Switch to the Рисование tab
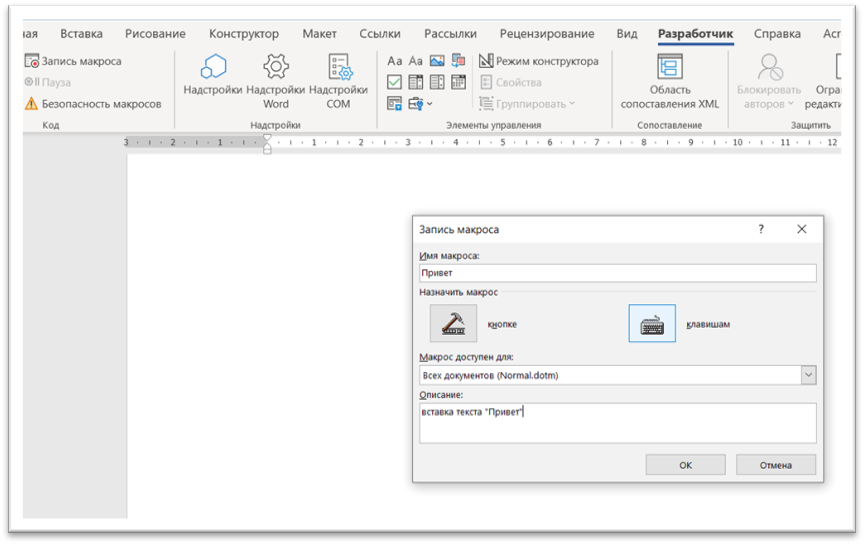Screen dimensions: 865x545 point(155,34)
